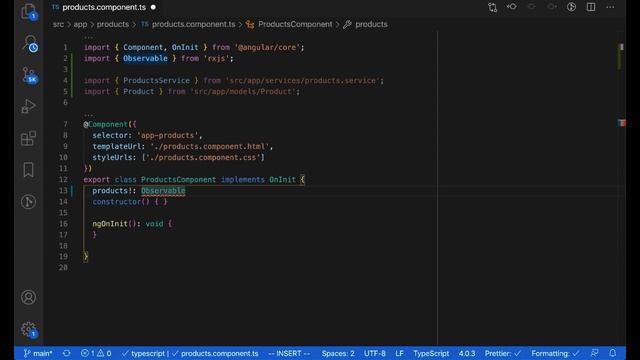Click ngOnInit method name on line 16
This screenshot has height=360, width=640.
point(110,224)
